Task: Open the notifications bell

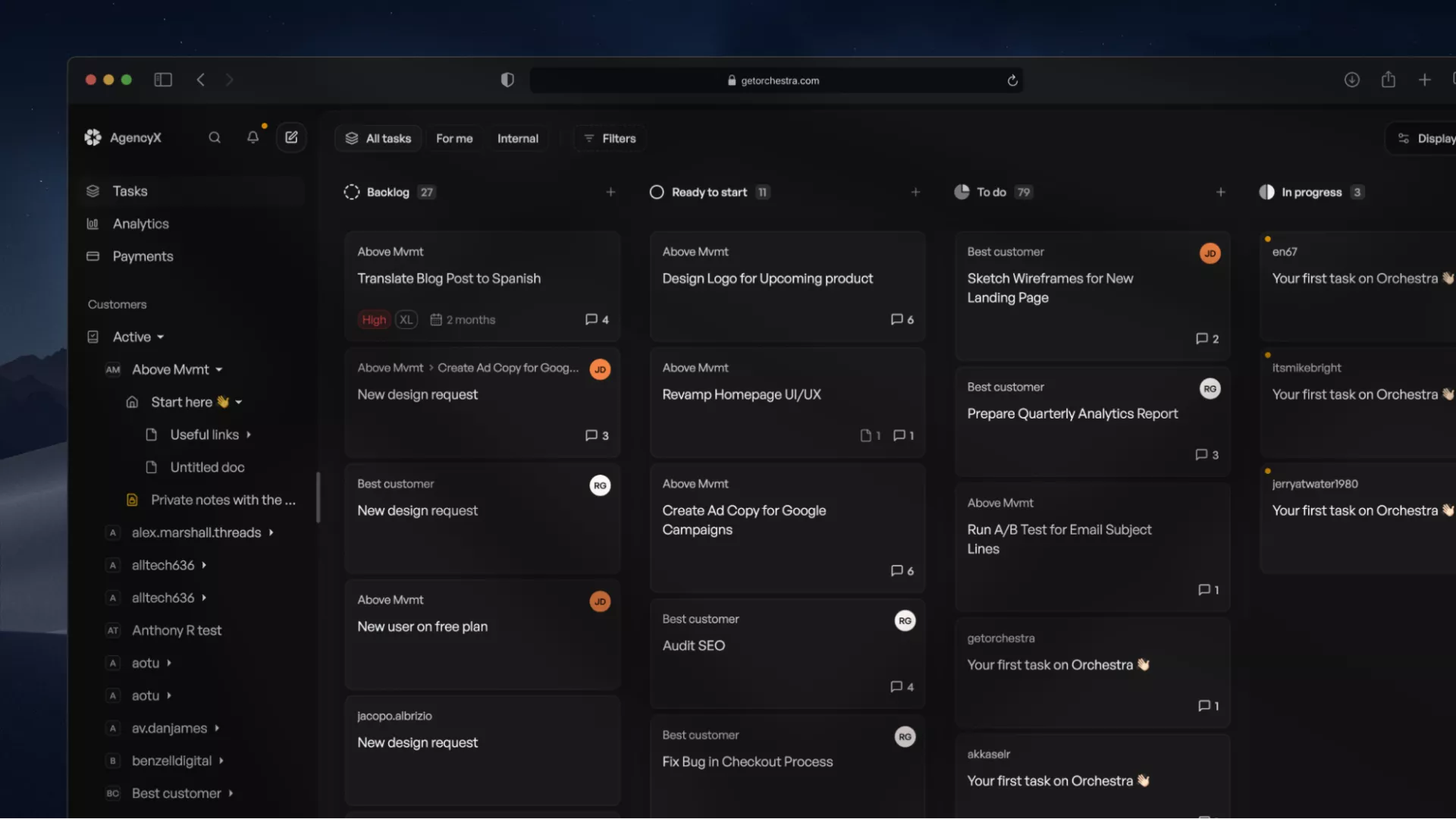Action: point(253,137)
